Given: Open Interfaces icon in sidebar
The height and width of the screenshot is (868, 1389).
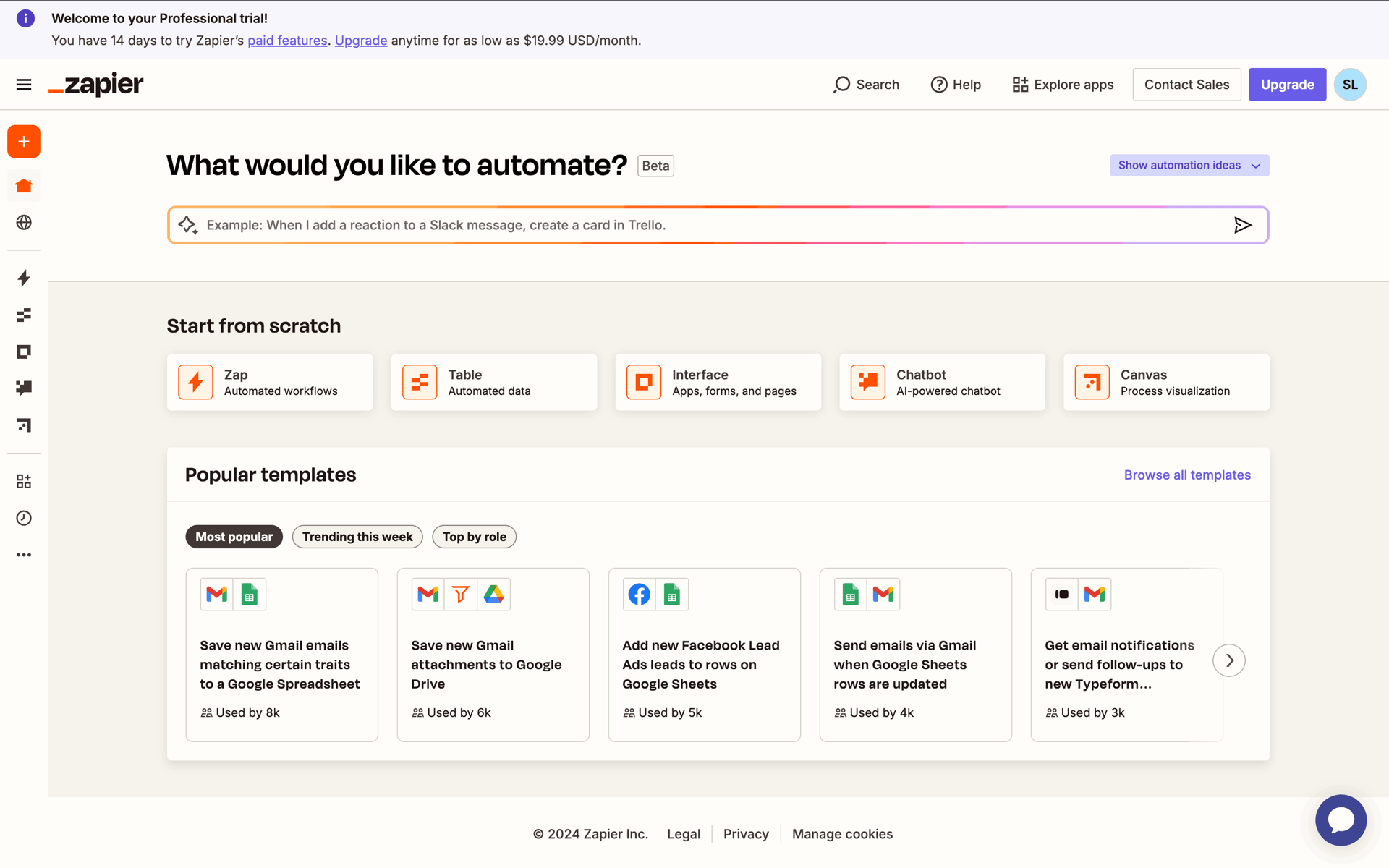Looking at the screenshot, I should click(24, 352).
